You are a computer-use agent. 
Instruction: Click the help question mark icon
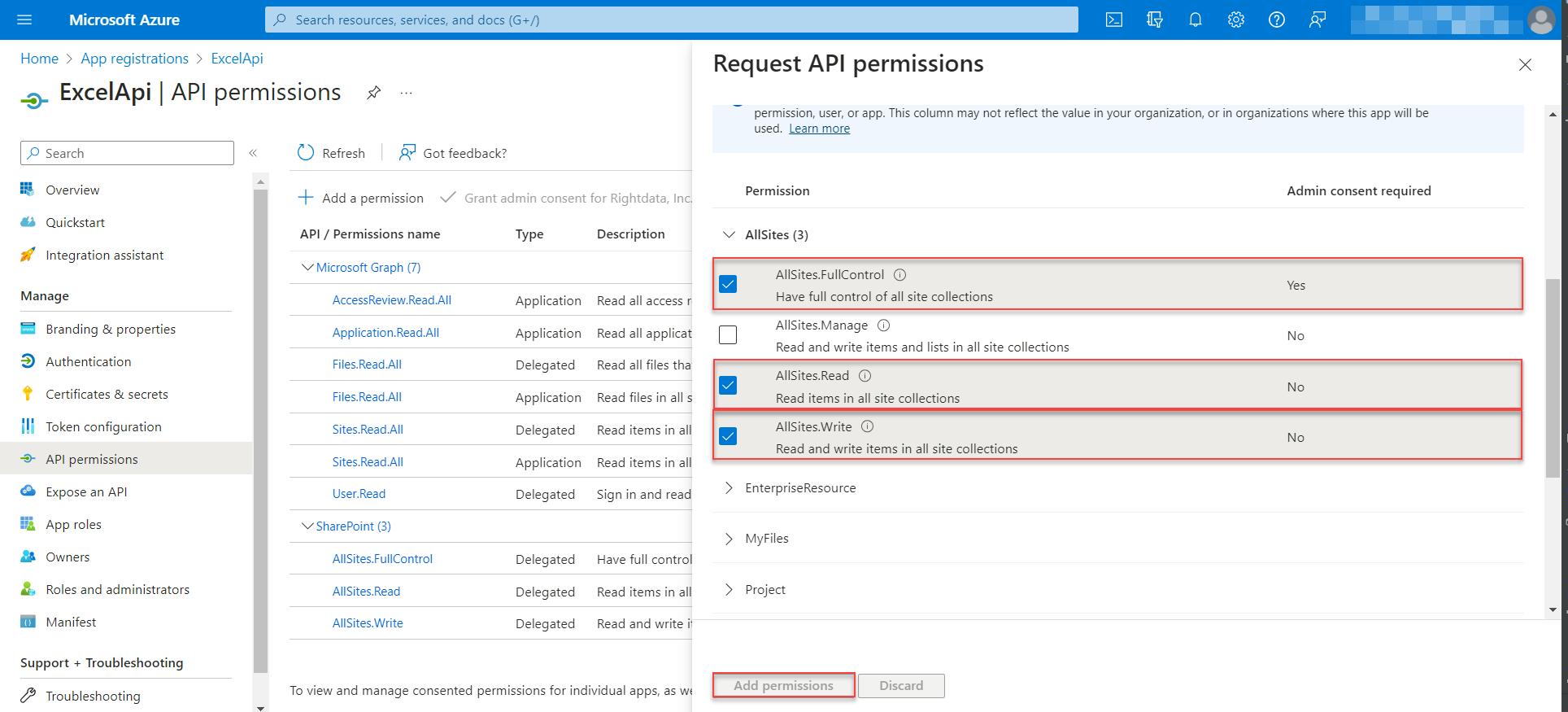[1277, 20]
